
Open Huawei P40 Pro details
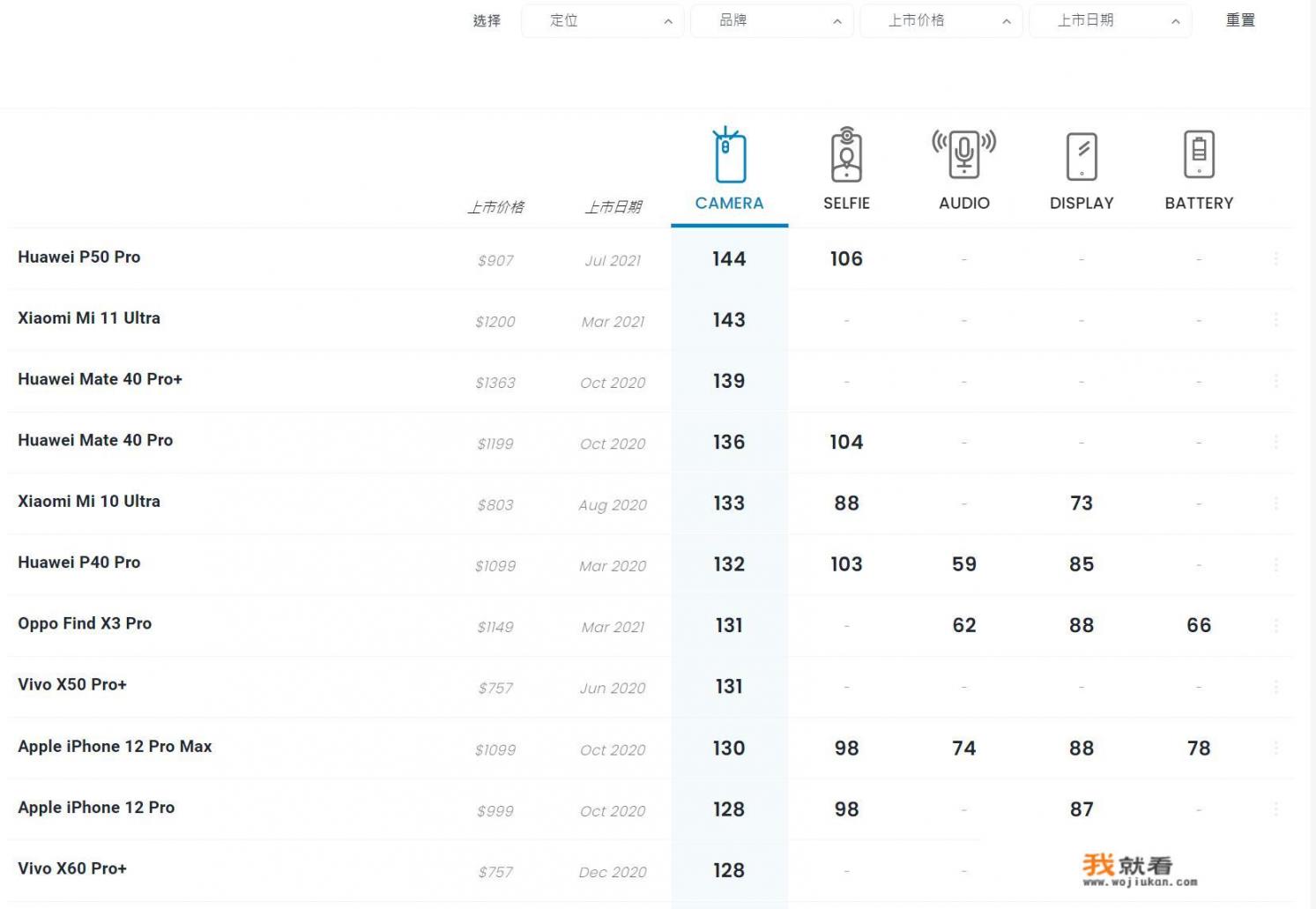79,562
